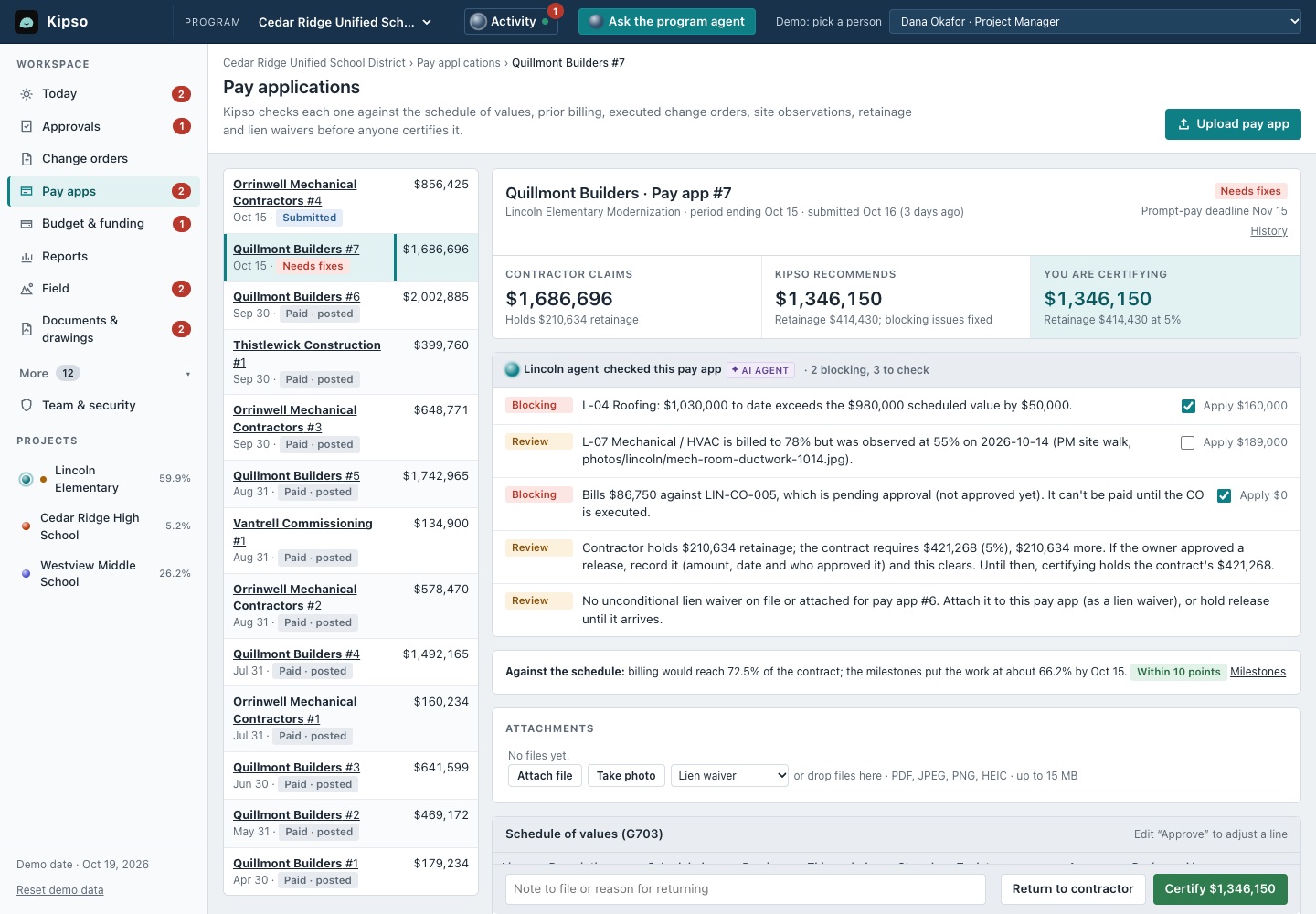
Task: Click the AI AGENT badge
Action: point(760,370)
